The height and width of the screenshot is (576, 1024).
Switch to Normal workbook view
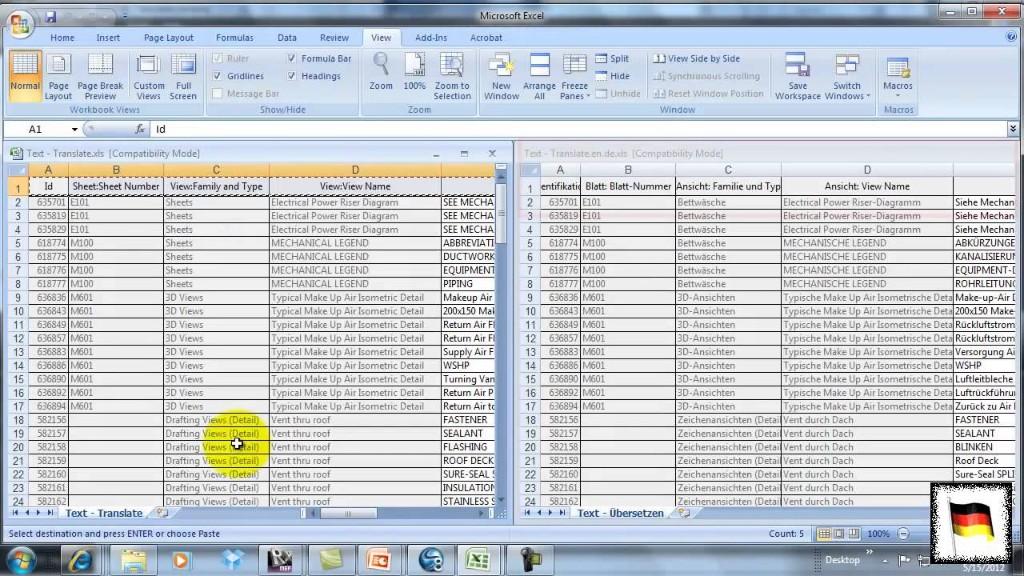25,76
